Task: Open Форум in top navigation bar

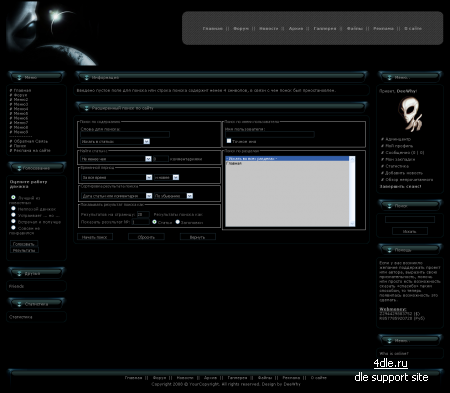Action: coord(241,29)
